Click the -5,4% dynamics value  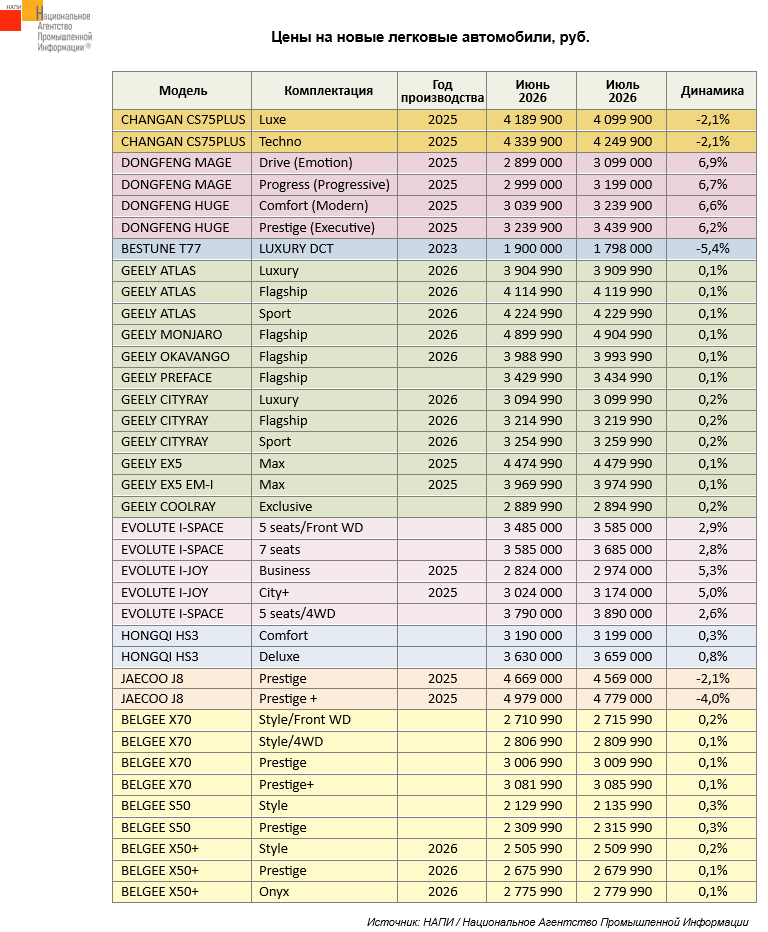coord(712,249)
